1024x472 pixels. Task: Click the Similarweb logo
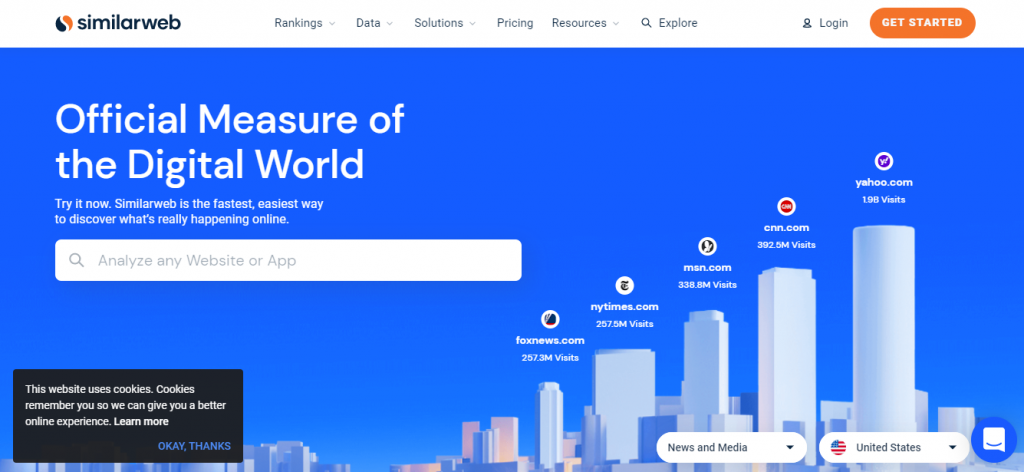118,23
